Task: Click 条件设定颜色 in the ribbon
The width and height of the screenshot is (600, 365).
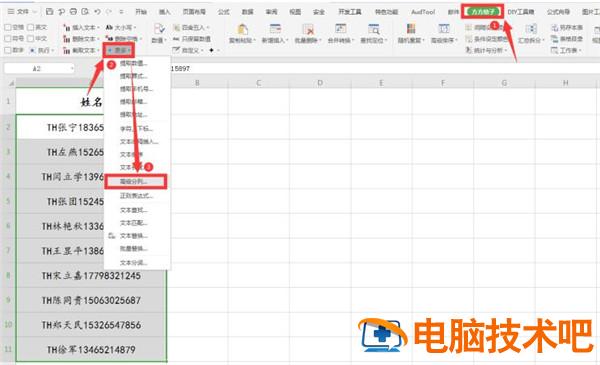Action: click(488, 39)
